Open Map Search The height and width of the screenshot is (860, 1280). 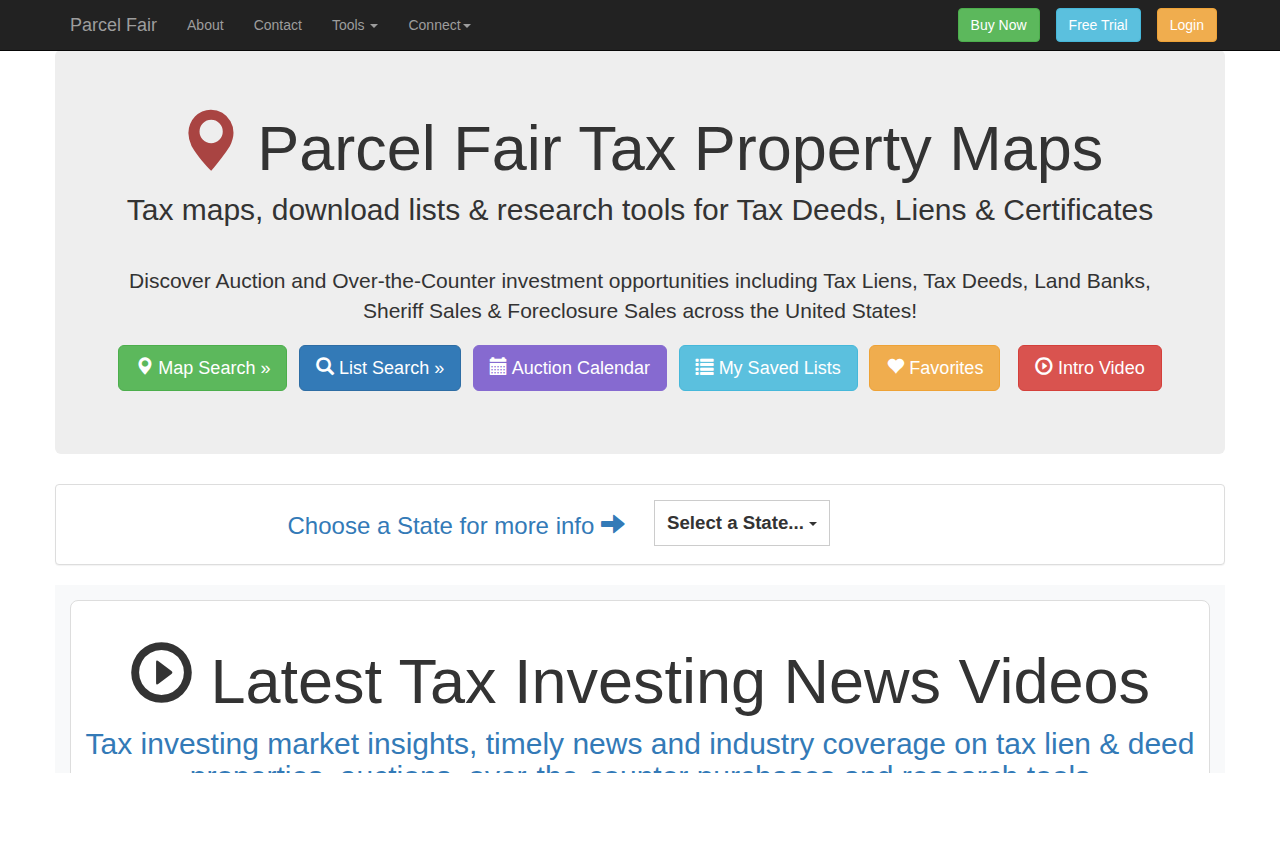pyautogui.click(x=202, y=368)
